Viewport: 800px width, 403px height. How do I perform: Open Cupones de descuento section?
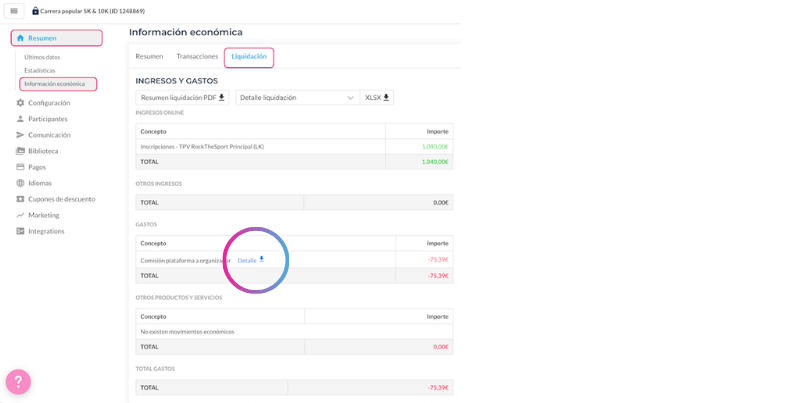point(61,199)
